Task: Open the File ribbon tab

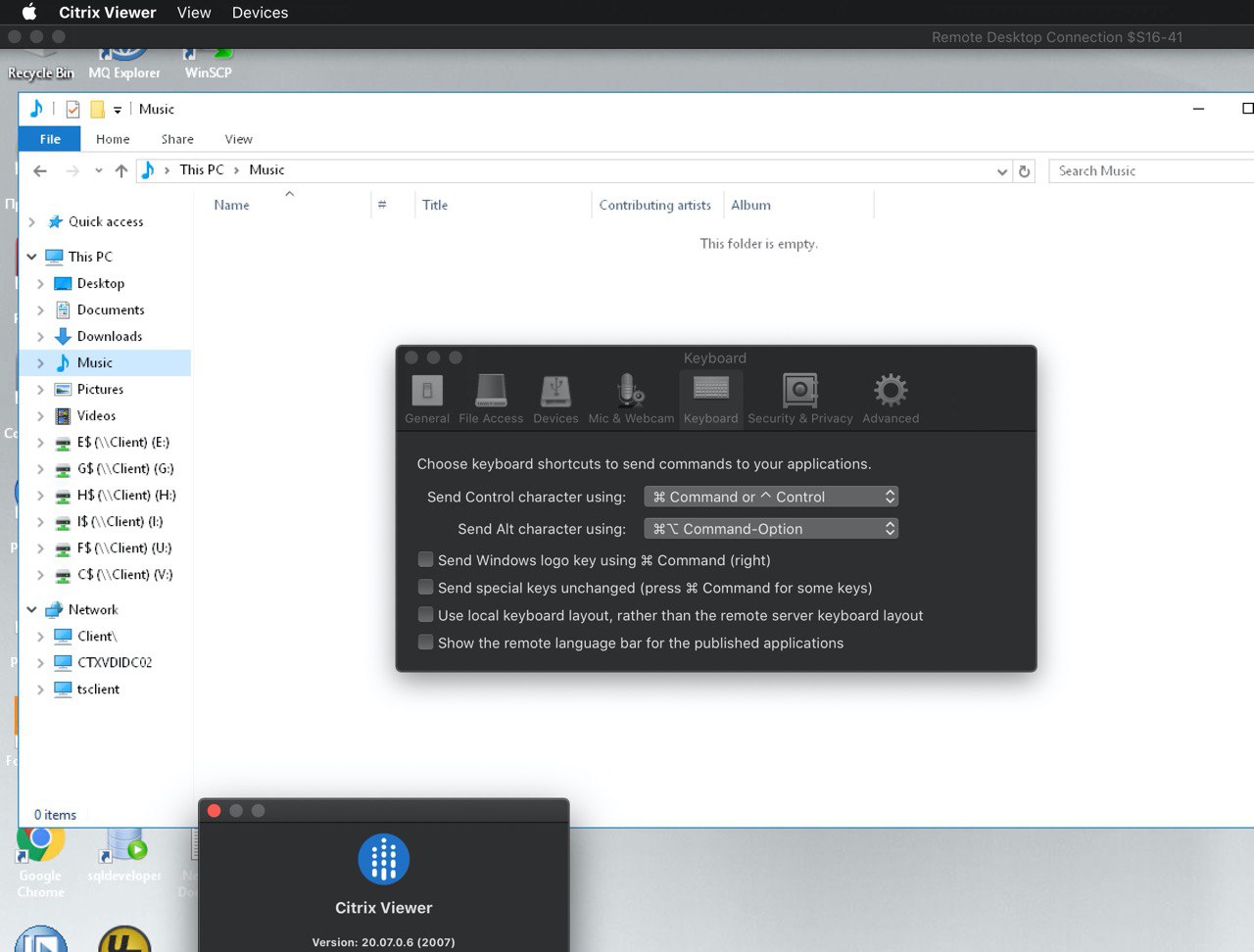Action: coord(50,139)
